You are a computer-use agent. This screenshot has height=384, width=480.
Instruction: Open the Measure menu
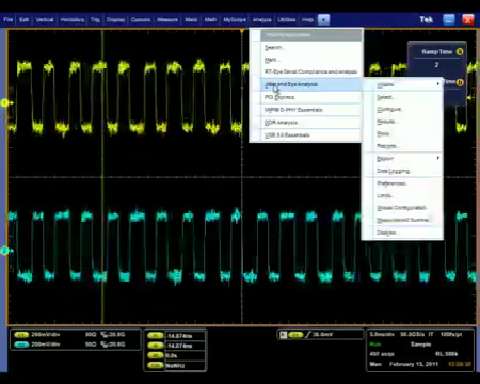click(x=167, y=20)
